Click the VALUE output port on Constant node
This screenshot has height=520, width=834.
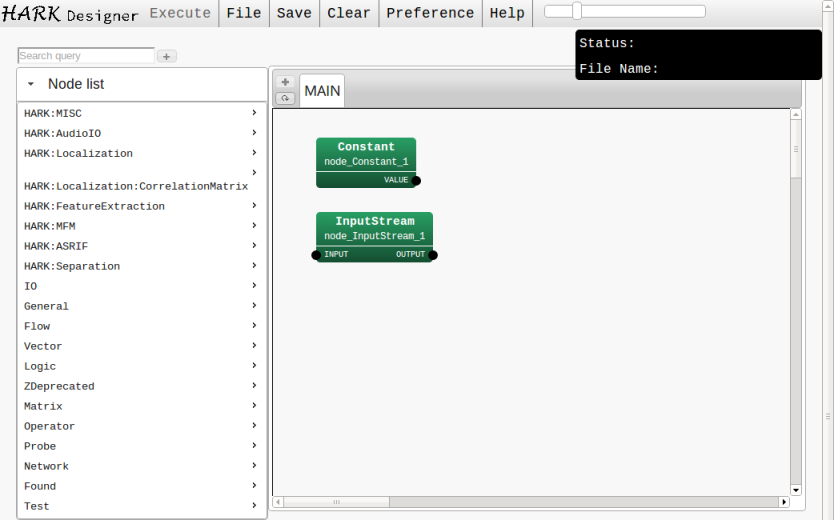(x=416, y=181)
